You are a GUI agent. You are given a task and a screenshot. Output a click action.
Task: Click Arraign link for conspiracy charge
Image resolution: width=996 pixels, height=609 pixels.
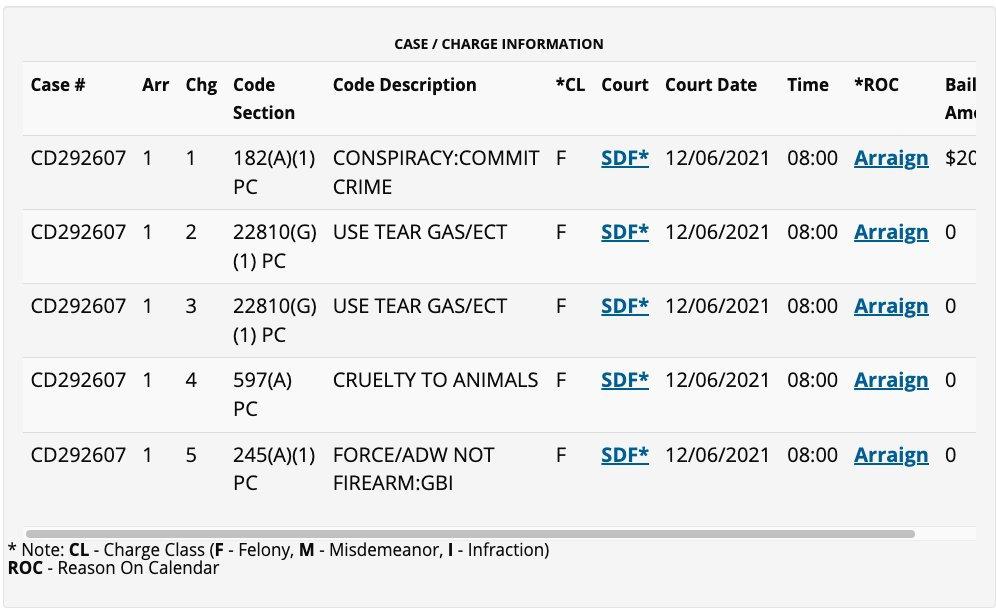tap(890, 158)
